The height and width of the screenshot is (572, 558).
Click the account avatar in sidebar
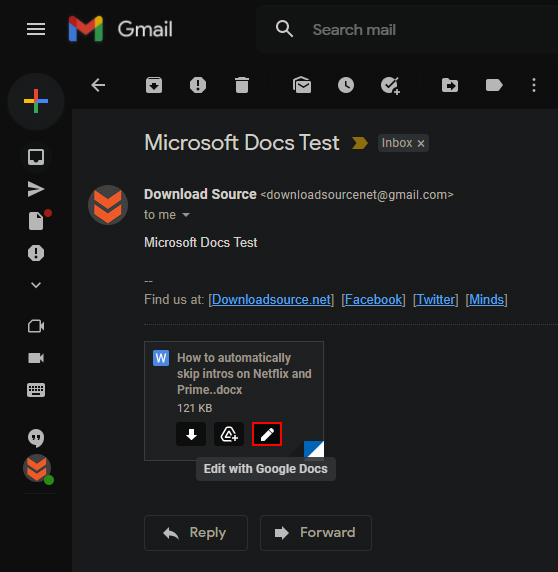pos(37,468)
